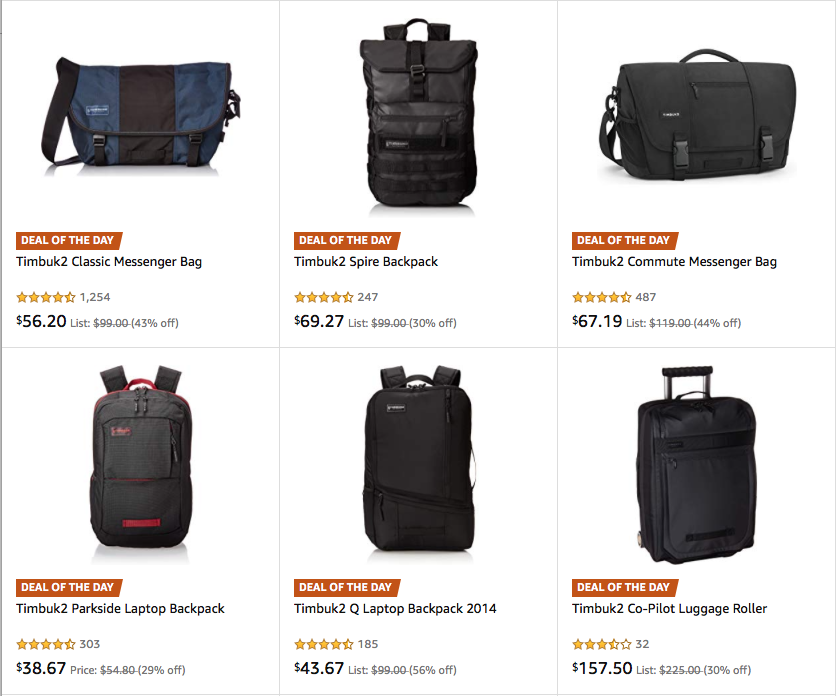
Task: Open the Timbuk2 Parkside Laptop Backpack image
Action: [141, 463]
